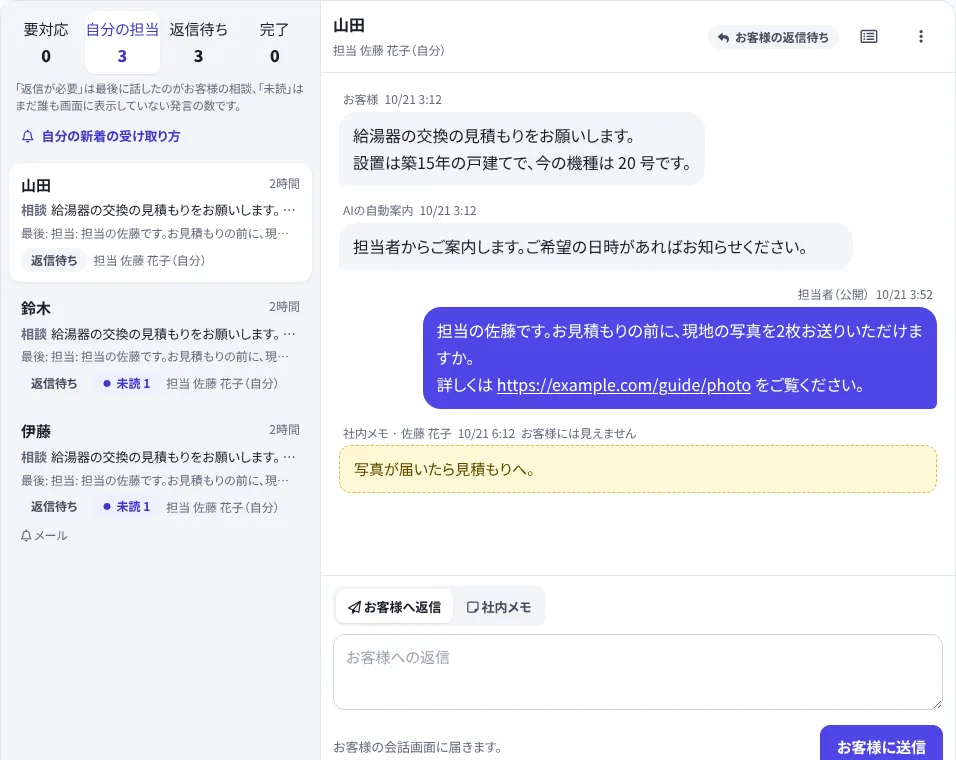The height and width of the screenshot is (760, 956).
Task: Open the 山田 conversation in the list
Action: 160,222
